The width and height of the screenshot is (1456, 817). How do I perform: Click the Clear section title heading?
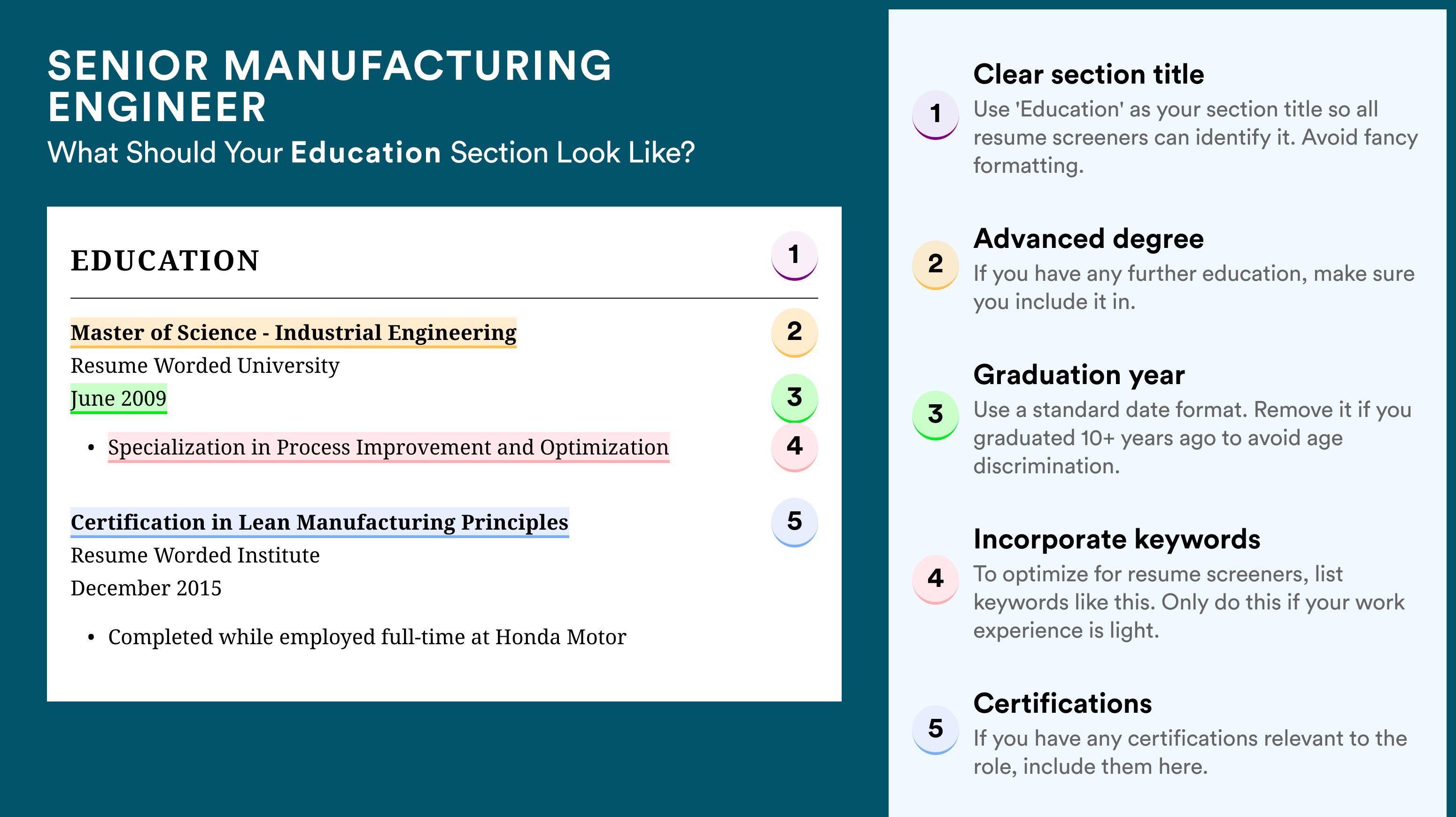coord(1088,75)
